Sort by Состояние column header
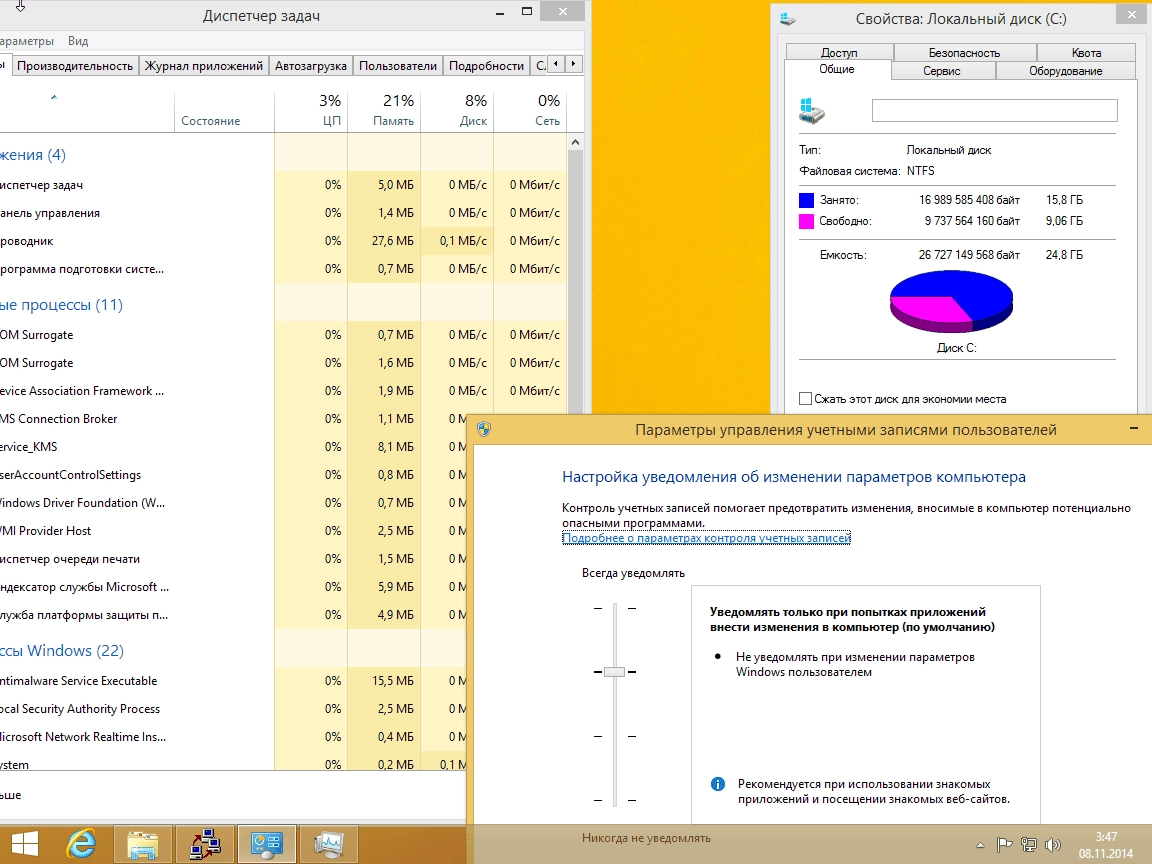The height and width of the screenshot is (864, 1152). click(224, 111)
